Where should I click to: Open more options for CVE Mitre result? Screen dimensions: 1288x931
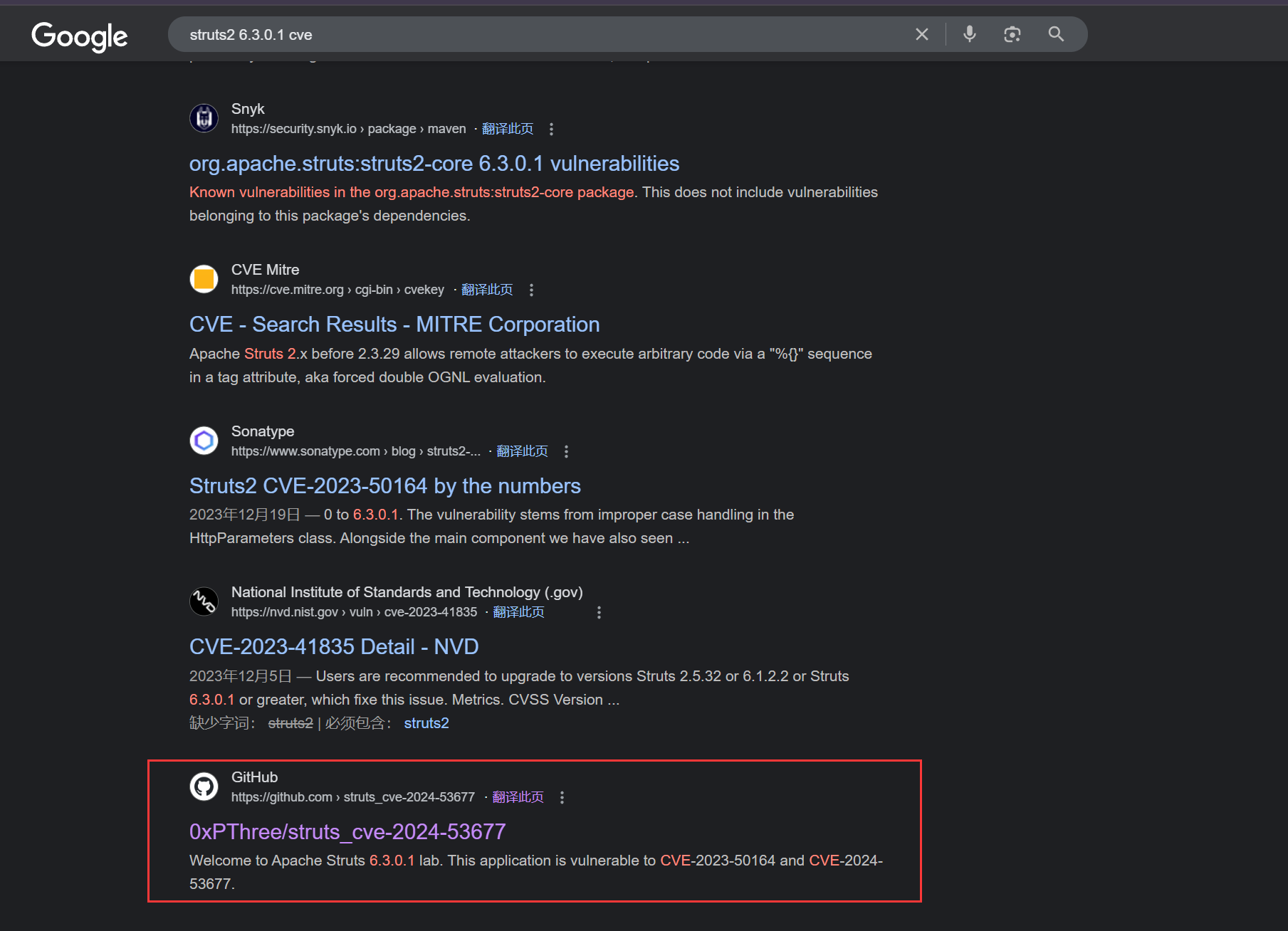coord(531,290)
